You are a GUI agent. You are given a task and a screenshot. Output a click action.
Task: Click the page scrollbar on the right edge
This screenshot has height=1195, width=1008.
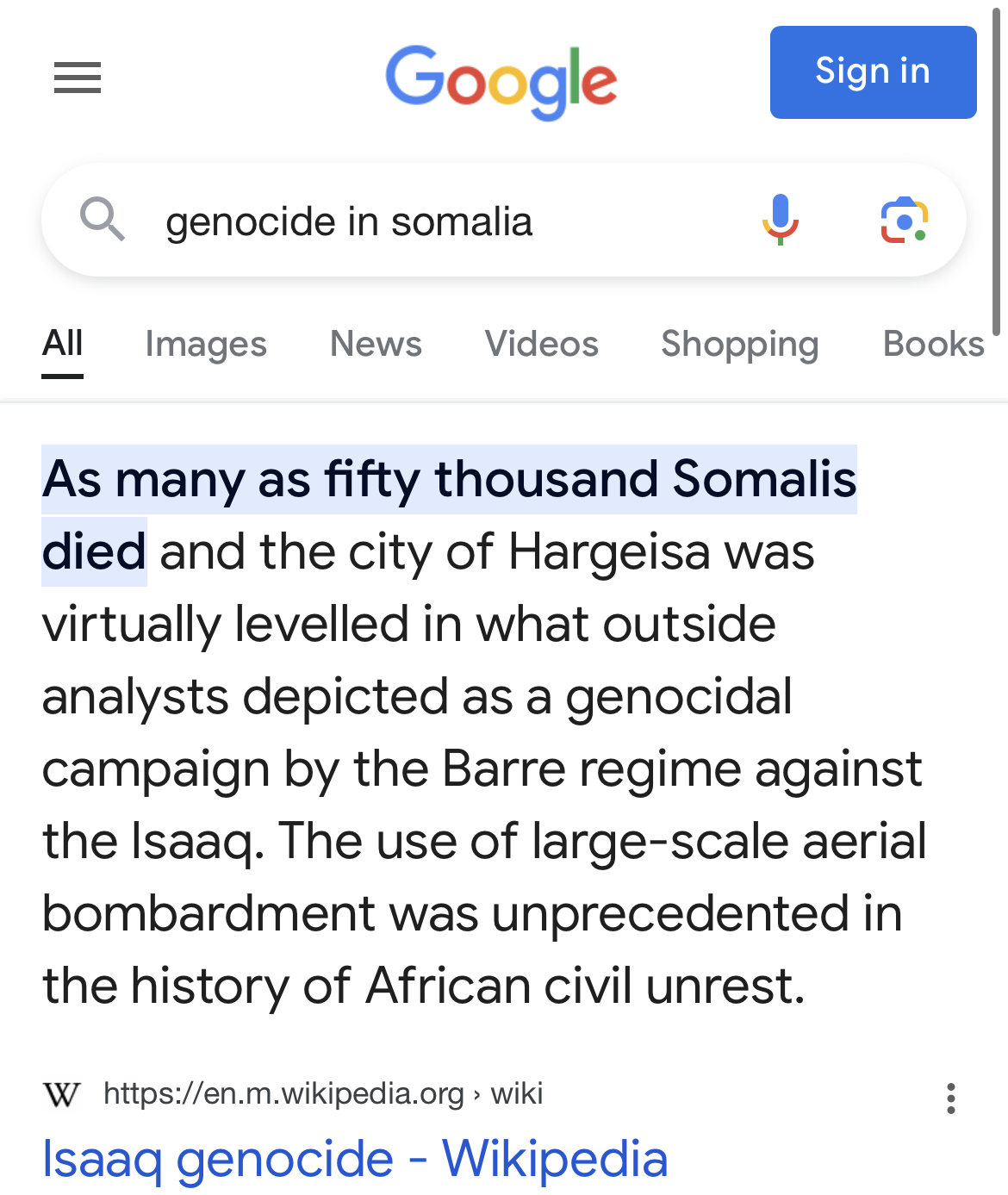pyautogui.click(x=997, y=172)
